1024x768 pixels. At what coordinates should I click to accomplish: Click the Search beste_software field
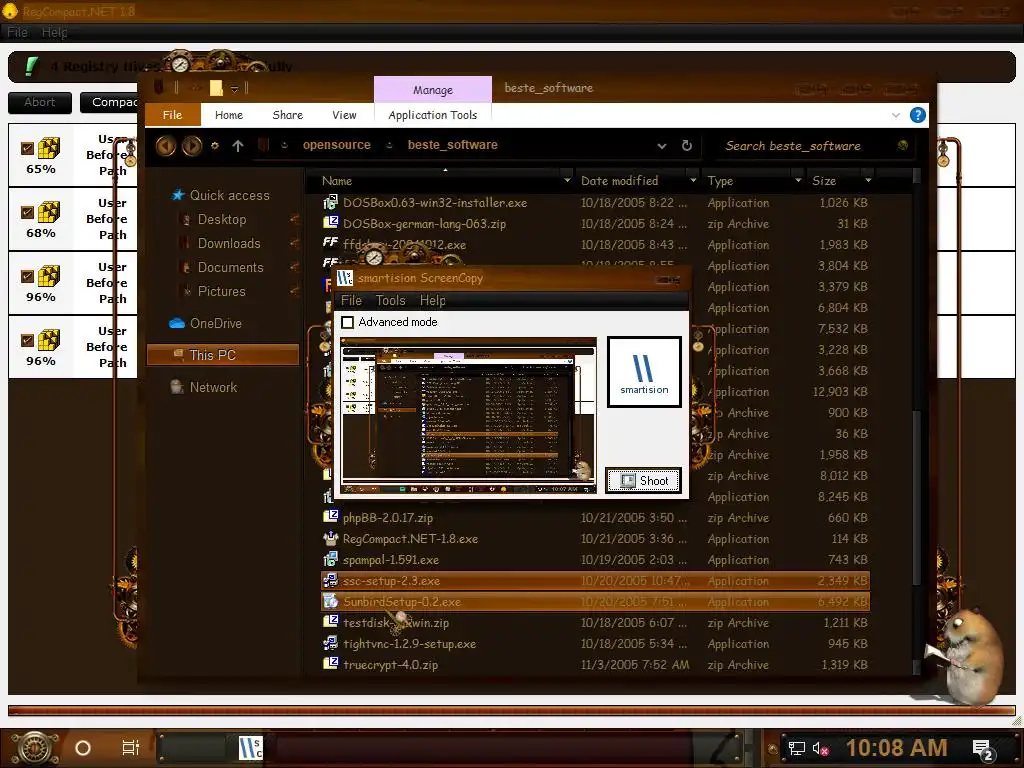(808, 146)
